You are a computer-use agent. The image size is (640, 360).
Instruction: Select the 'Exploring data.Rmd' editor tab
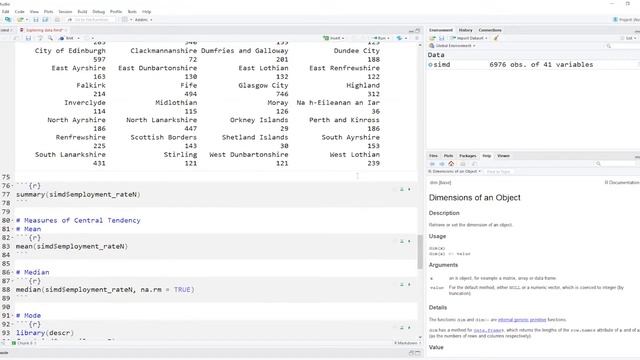(44, 30)
